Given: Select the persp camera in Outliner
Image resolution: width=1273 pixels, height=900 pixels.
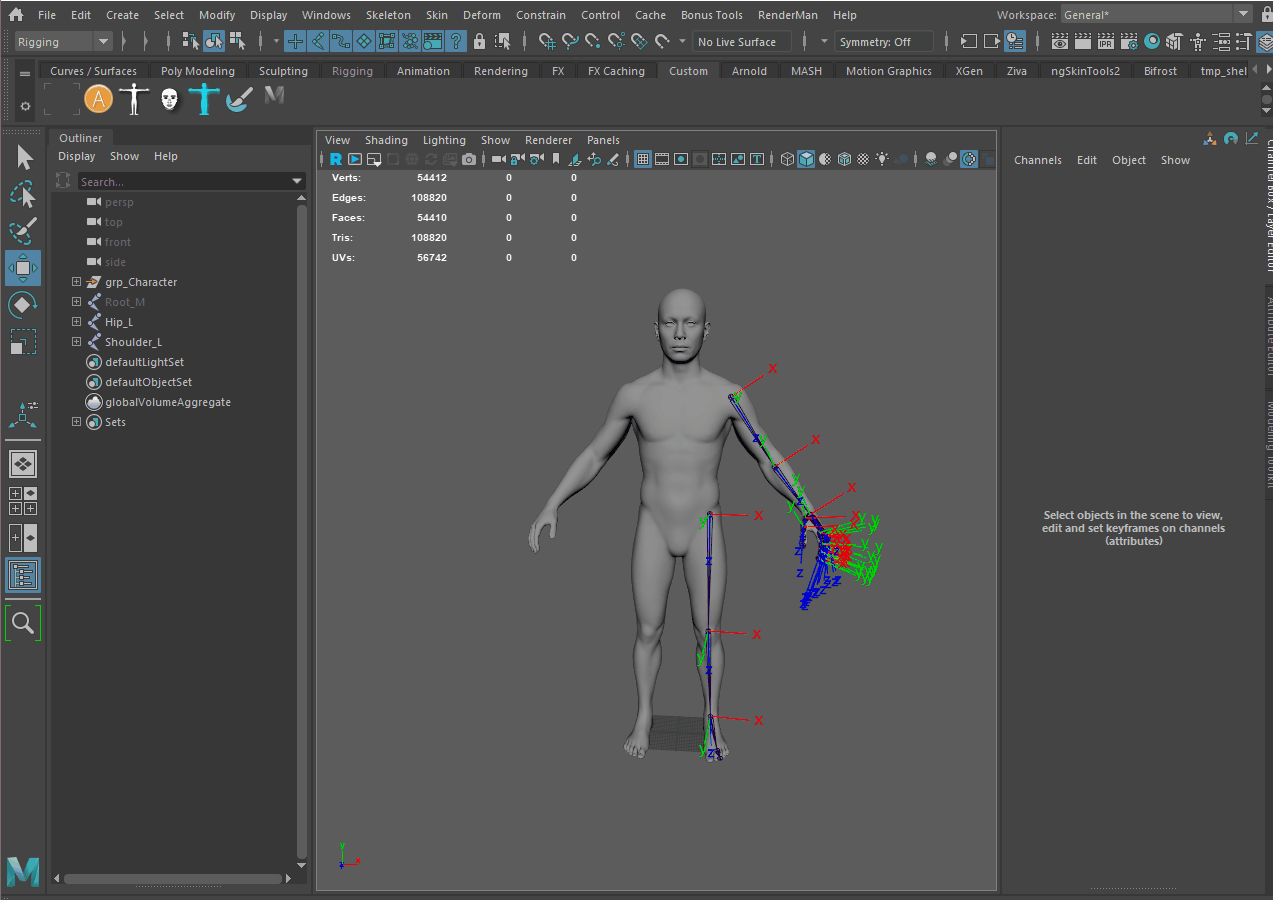Looking at the screenshot, I should coord(119,202).
